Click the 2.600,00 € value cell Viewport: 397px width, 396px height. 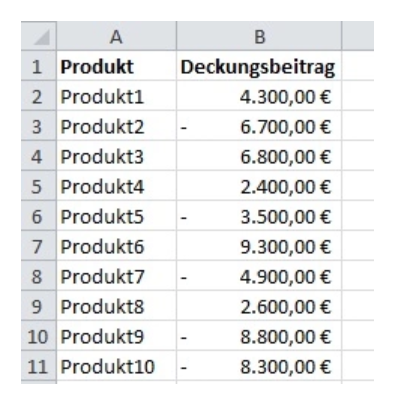click(259, 306)
